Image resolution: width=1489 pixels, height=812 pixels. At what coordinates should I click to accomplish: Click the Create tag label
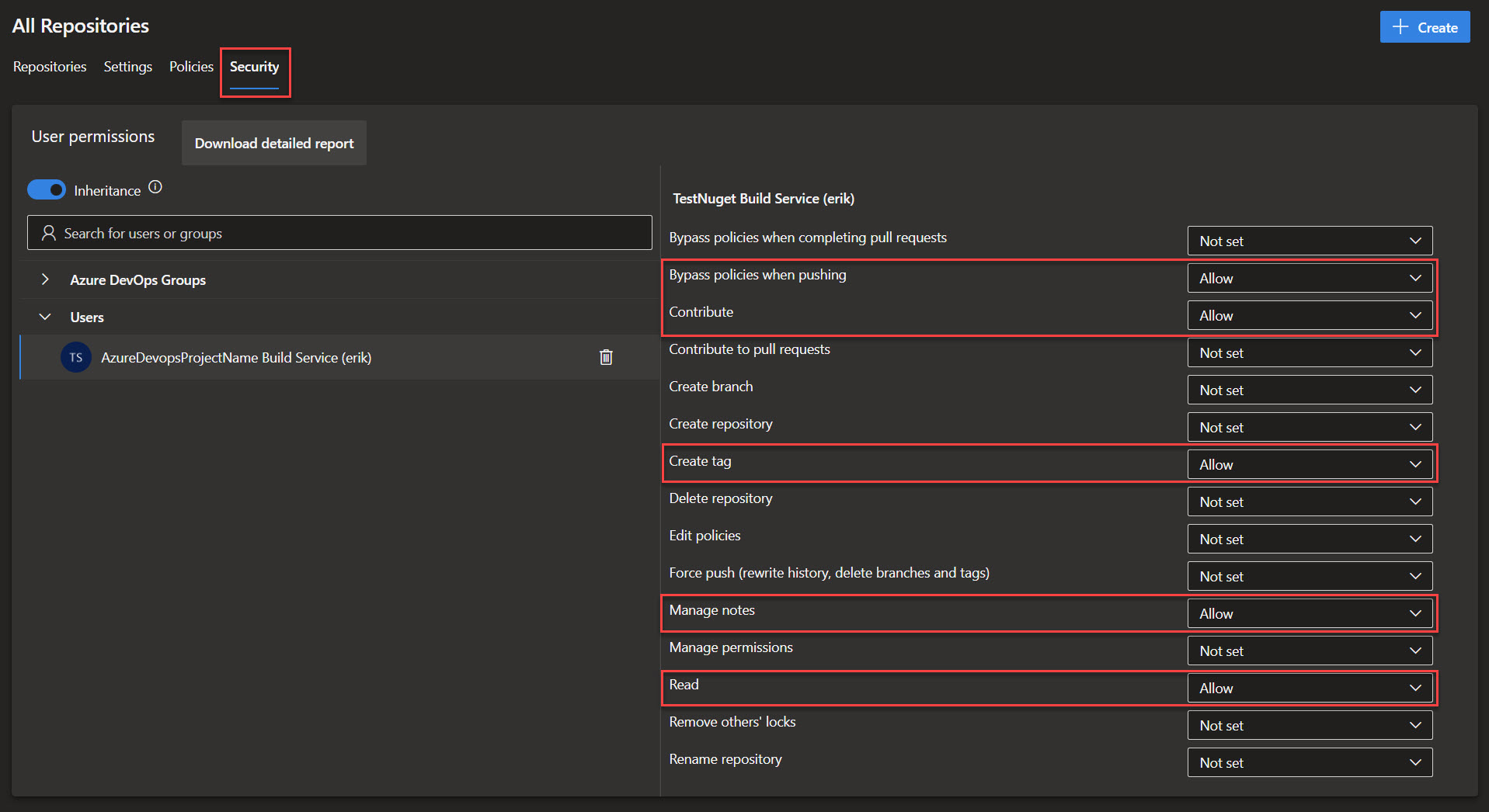(x=700, y=461)
